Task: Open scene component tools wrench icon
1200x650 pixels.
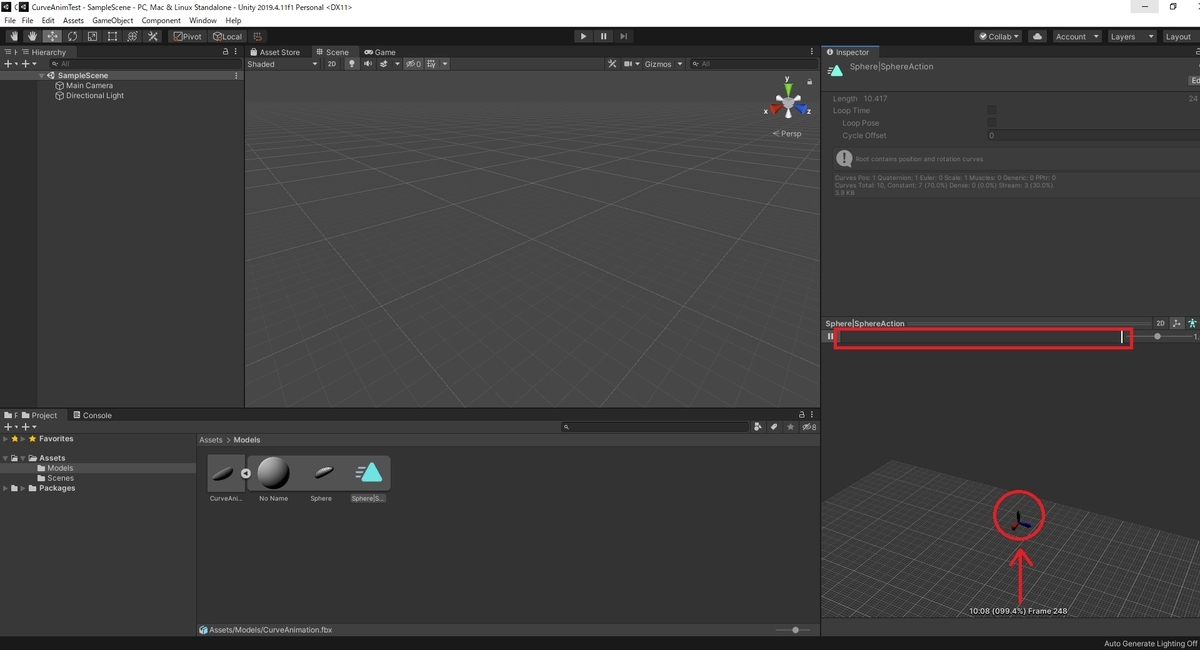Action: (613, 64)
